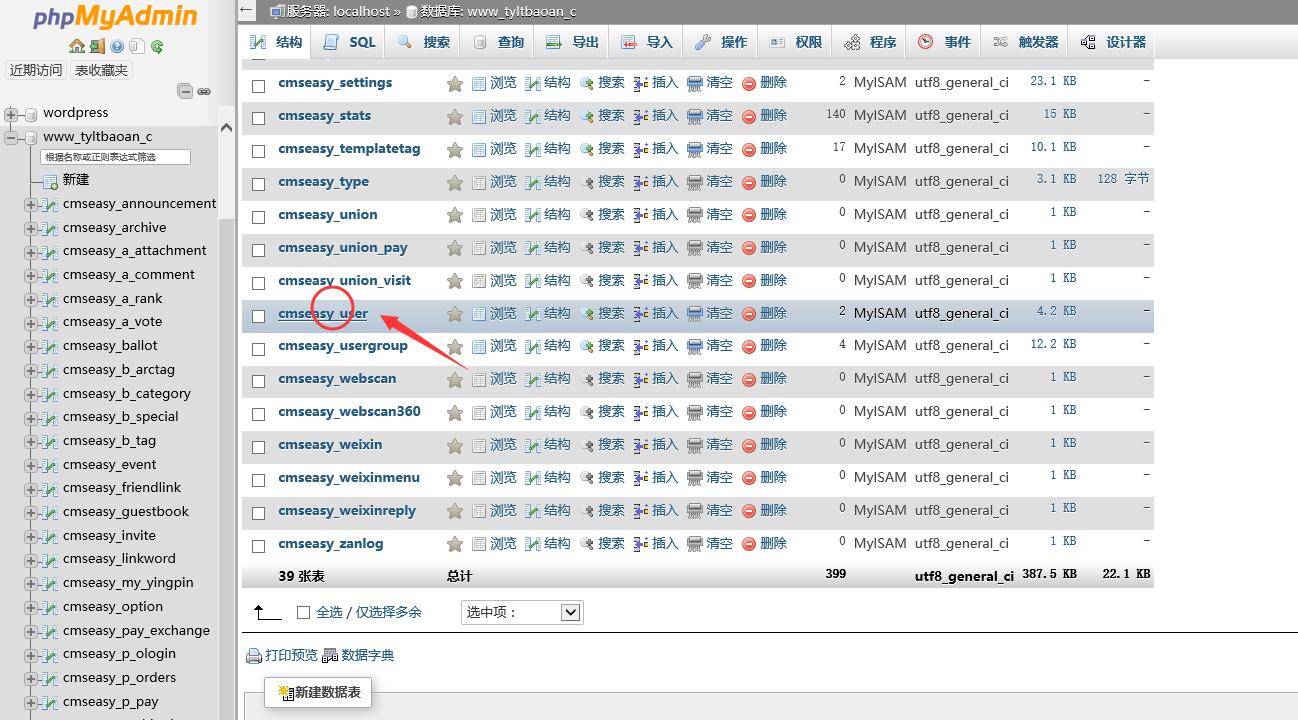Viewport: 1298px width, 720px height.
Task: Collapse the www_tyltbaoan_c database tree
Action: pyautogui.click(x=12, y=138)
